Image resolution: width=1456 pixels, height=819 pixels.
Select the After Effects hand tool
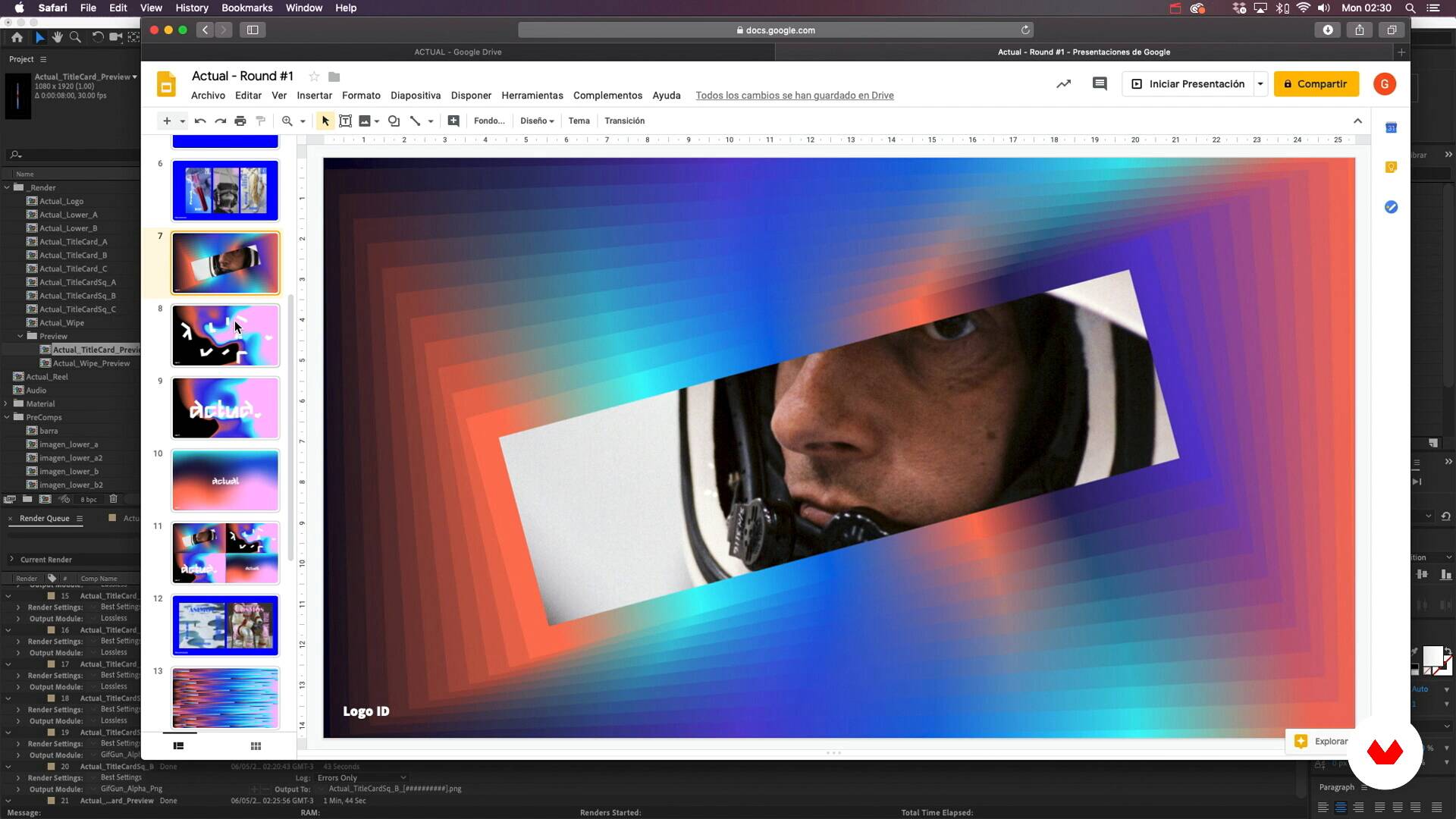coord(58,36)
